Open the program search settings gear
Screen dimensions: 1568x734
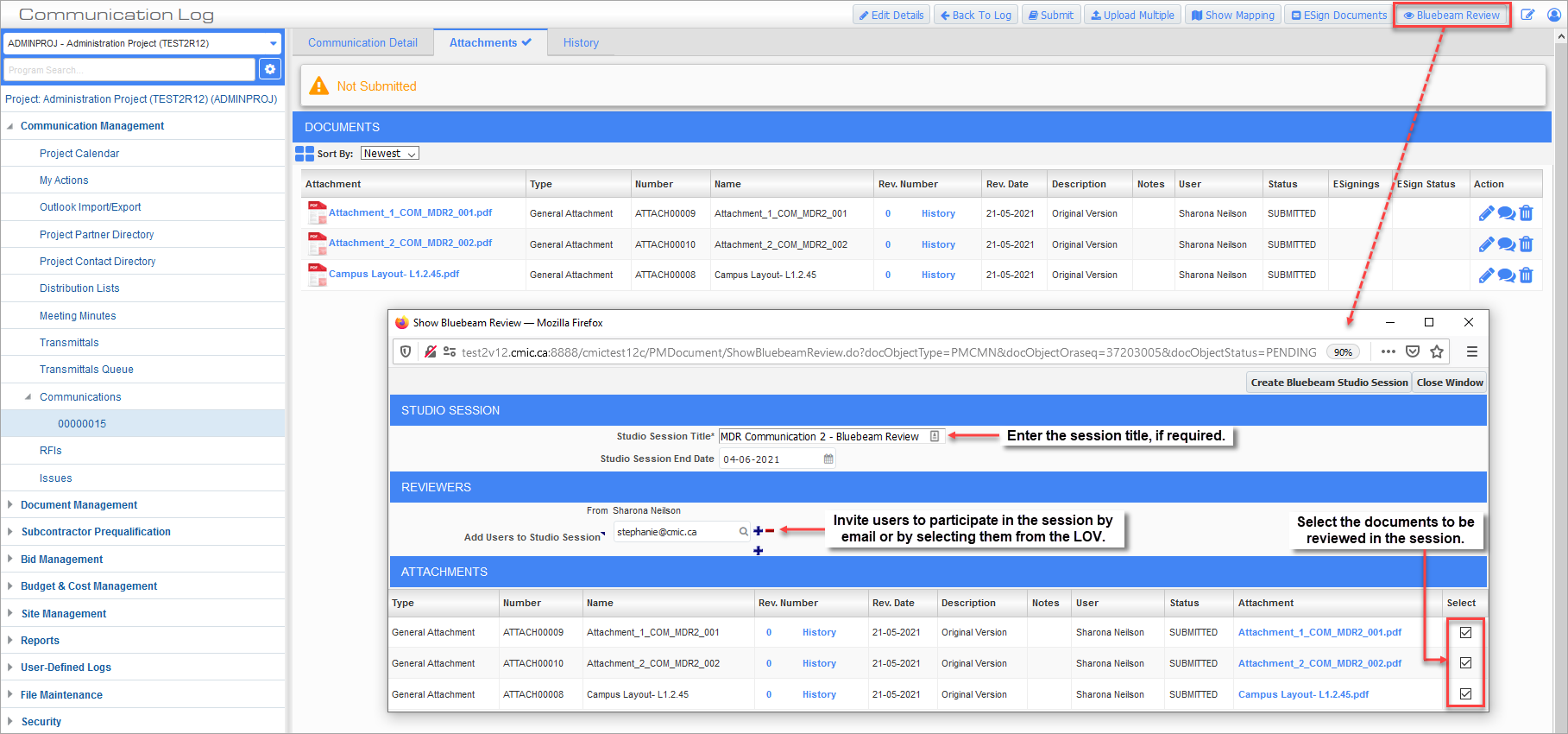pyautogui.click(x=270, y=69)
